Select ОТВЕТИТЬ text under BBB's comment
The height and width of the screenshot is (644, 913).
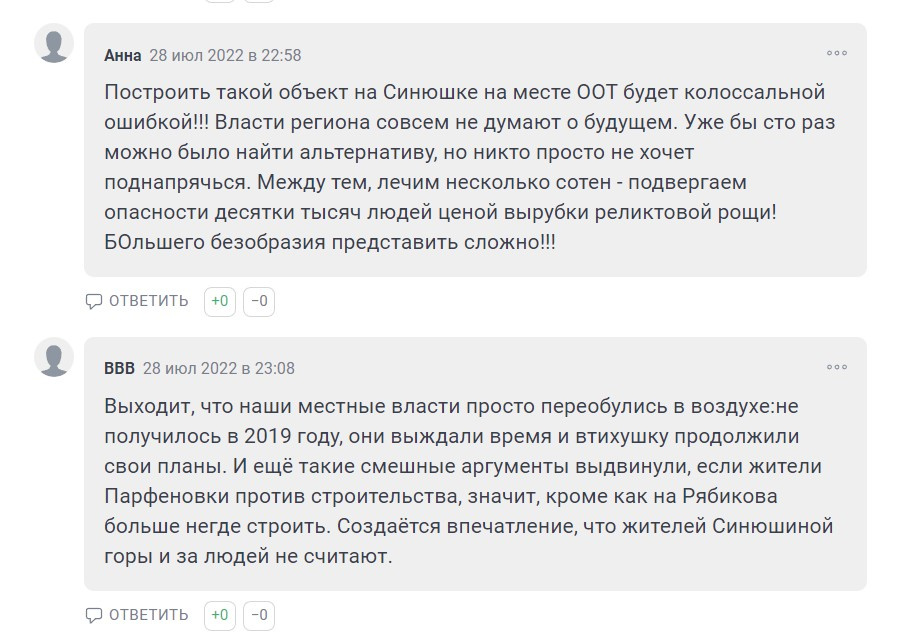click(148, 615)
